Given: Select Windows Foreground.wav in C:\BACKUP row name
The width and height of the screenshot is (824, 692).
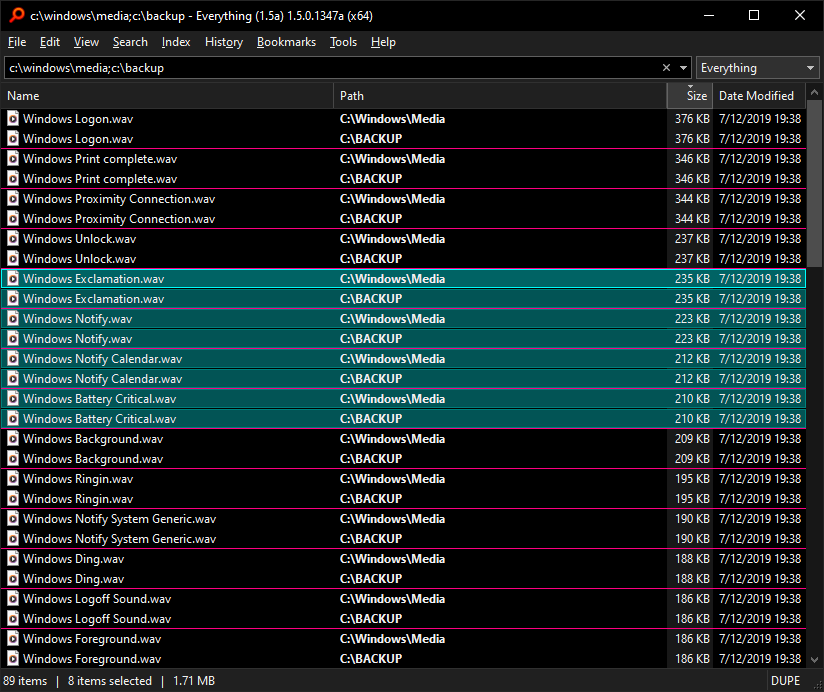Looking at the screenshot, I should point(92,659).
